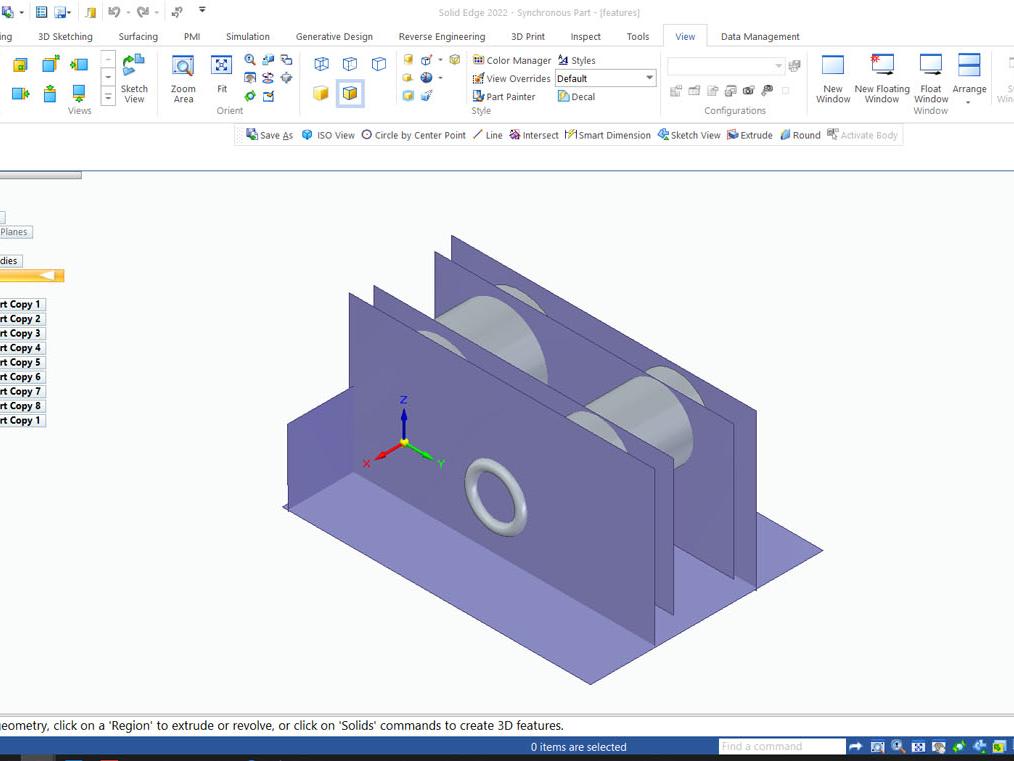The image size is (1014, 761).
Task: Open the 3D Print tab
Action: (528, 36)
